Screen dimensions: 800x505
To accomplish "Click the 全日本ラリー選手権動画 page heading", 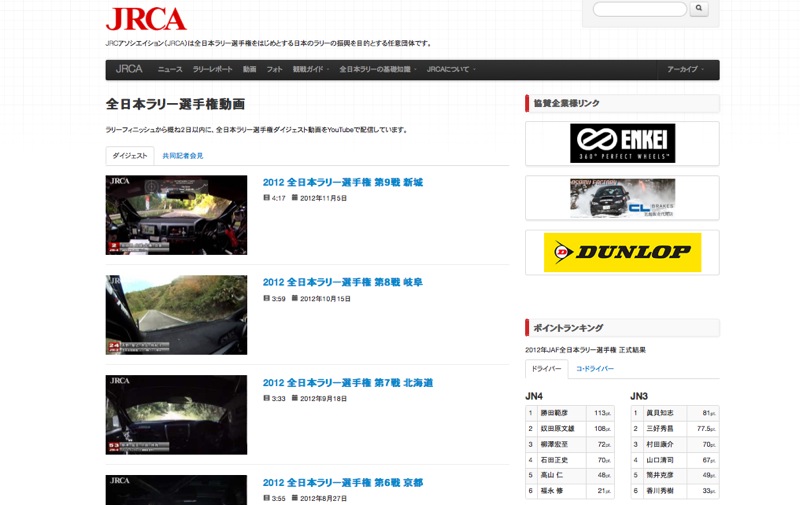I will coord(176,104).
